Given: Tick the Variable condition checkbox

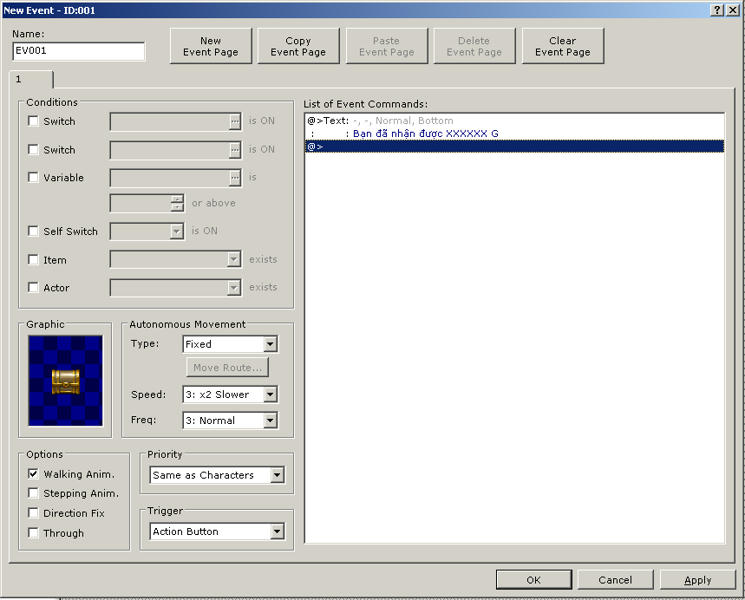Looking at the screenshot, I should coord(33,177).
